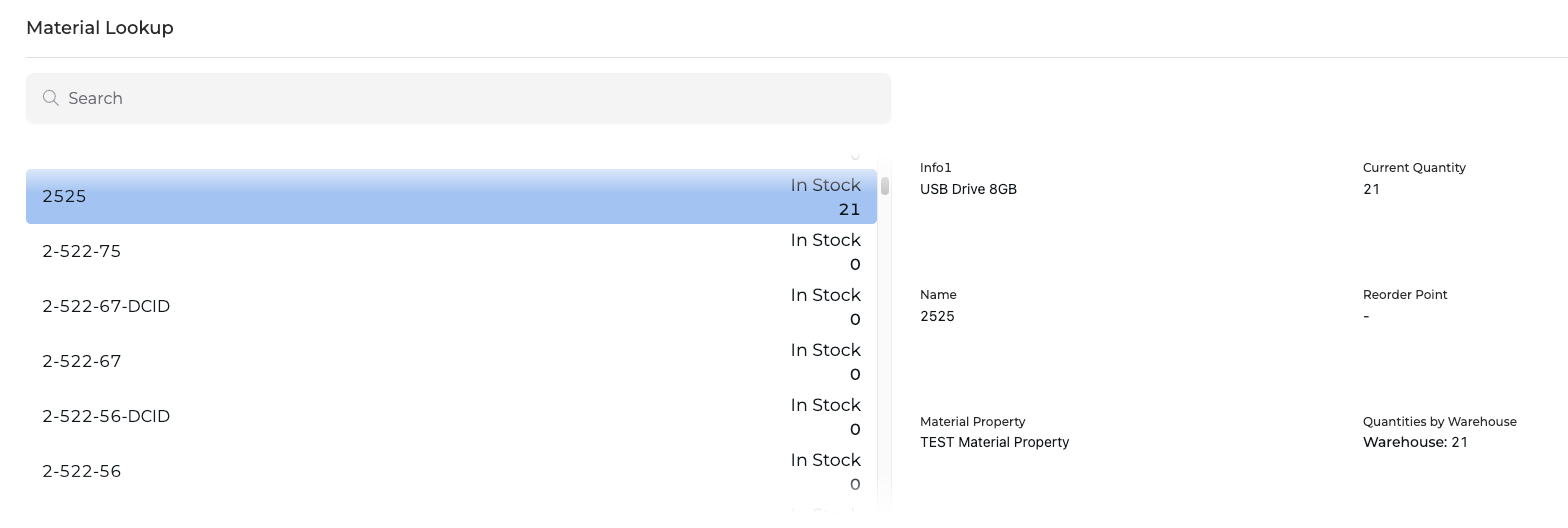This screenshot has height=528, width=1568.
Task: Select material 2-522-75 row
Action: tap(451, 251)
